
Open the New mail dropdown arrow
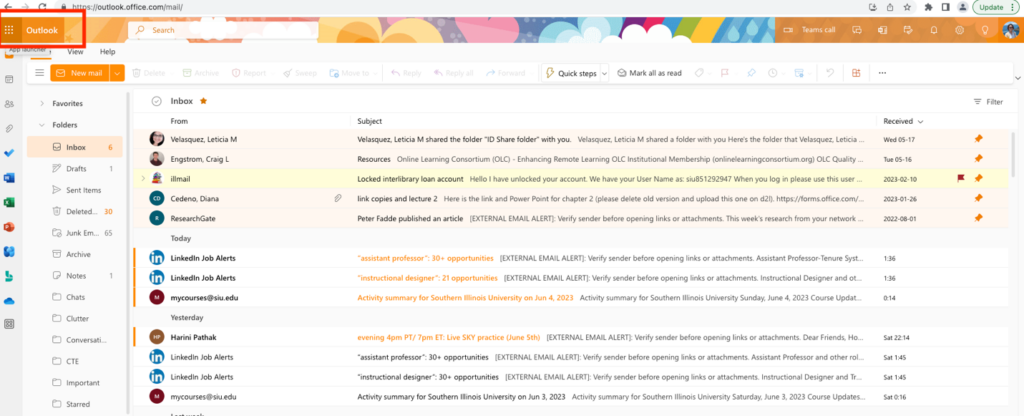(x=117, y=73)
